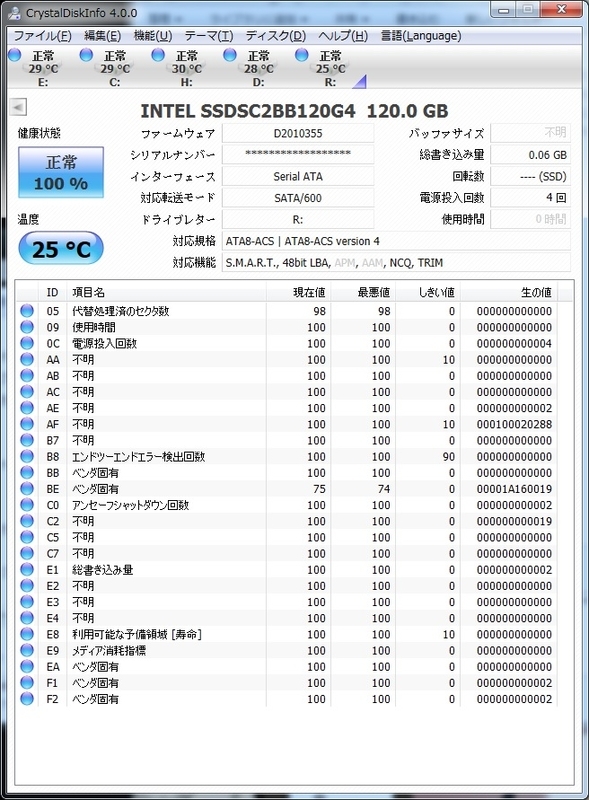Click the masked serial number field

298,155
